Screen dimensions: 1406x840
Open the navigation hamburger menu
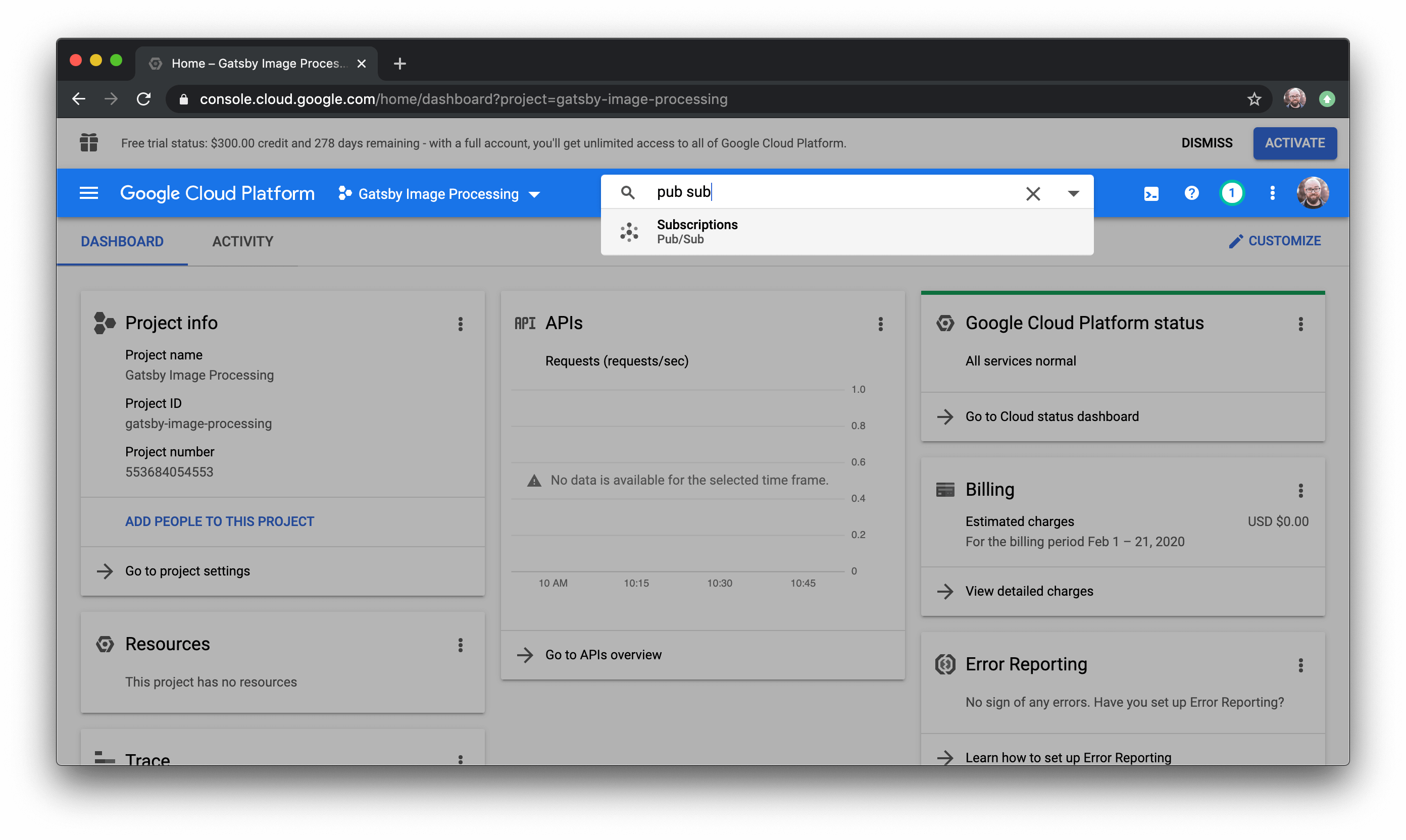[88, 193]
